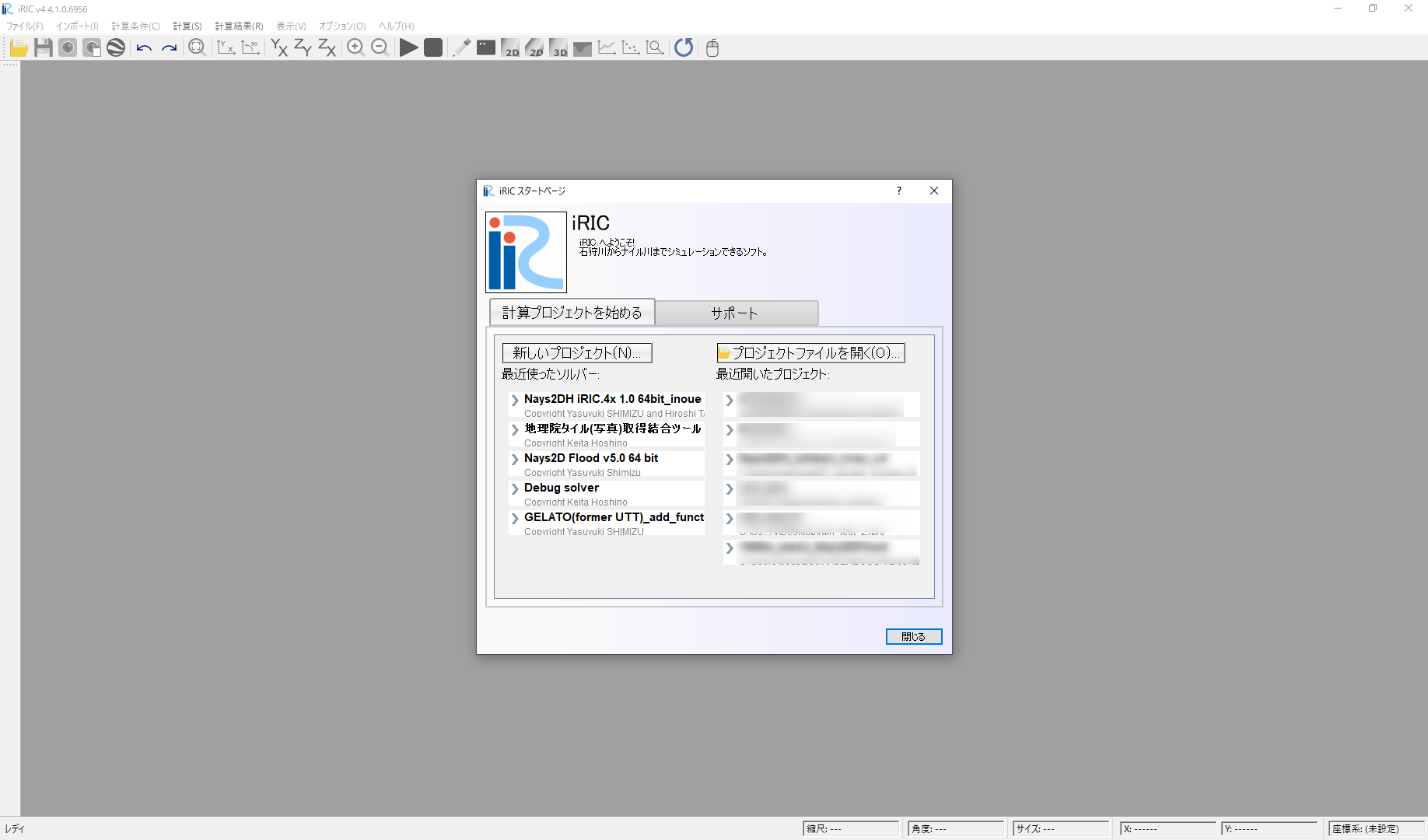Viewport: 1428px width, 840px height.
Task: Open the first recent project entry
Action: click(821, 405)
